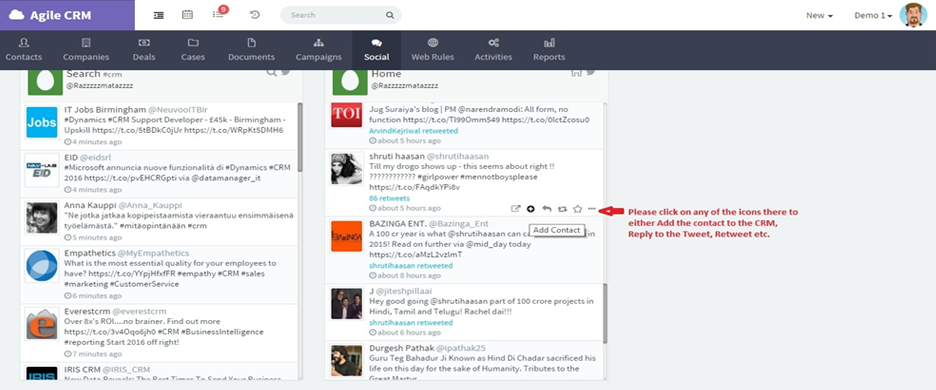Open the Web Rules tab
Screen dimensions: 936x390
coord(433,50)
